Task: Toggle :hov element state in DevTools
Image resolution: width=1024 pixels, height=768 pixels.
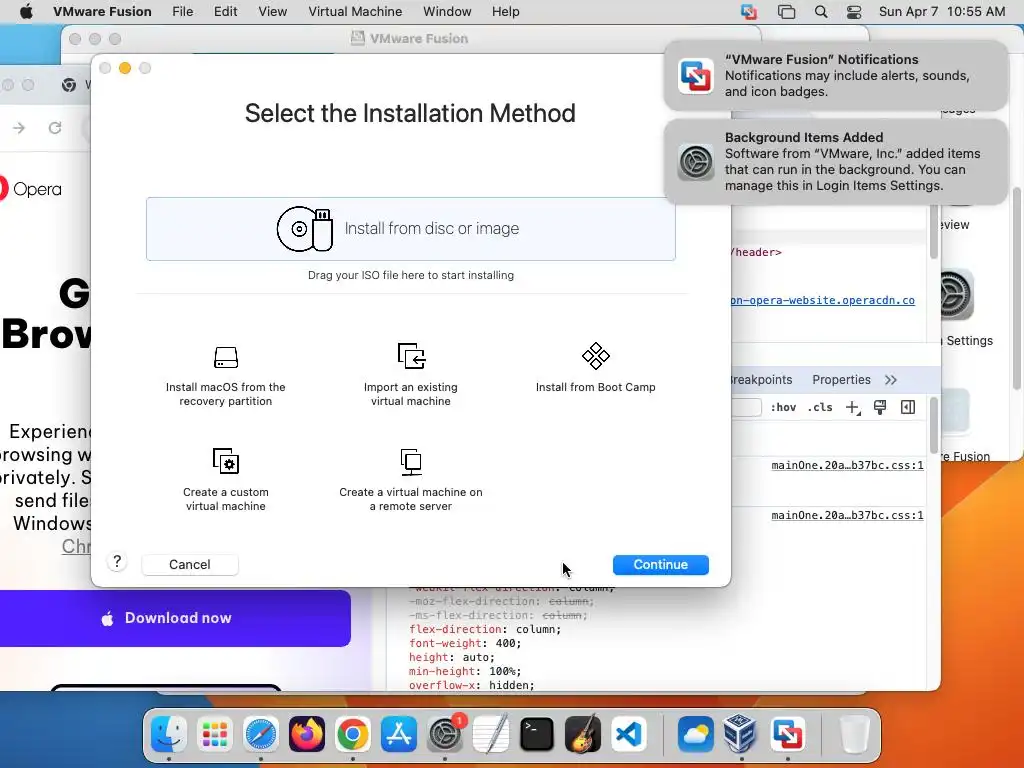Action: (783, 408)
